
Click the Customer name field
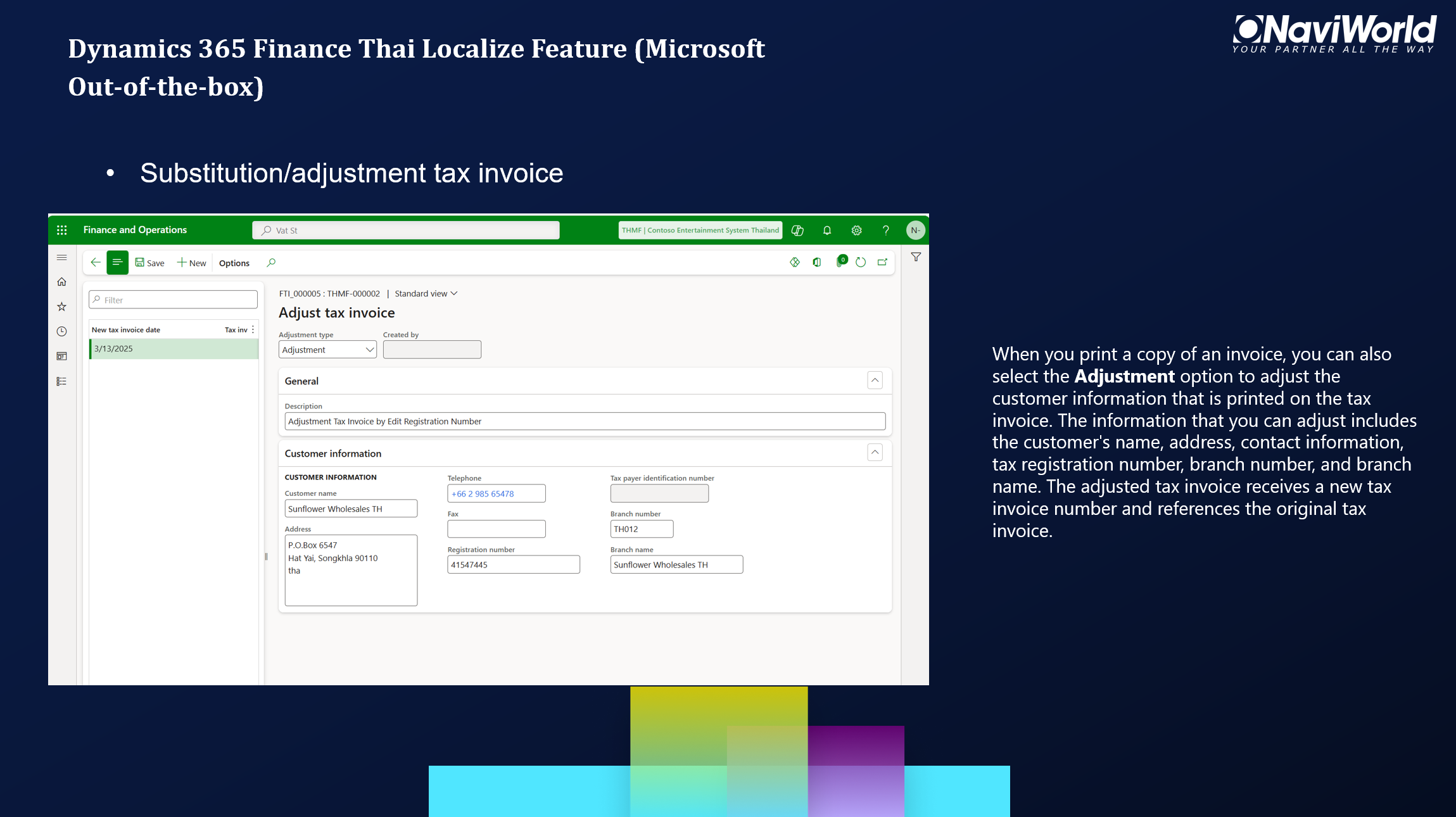click(351, 509)
